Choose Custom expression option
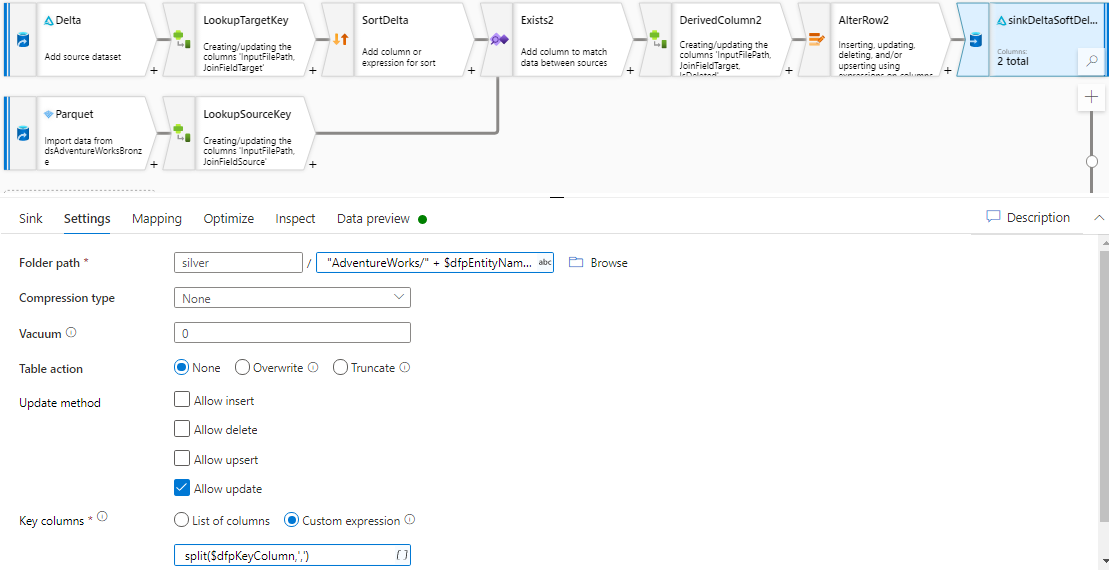 point(291,520)
